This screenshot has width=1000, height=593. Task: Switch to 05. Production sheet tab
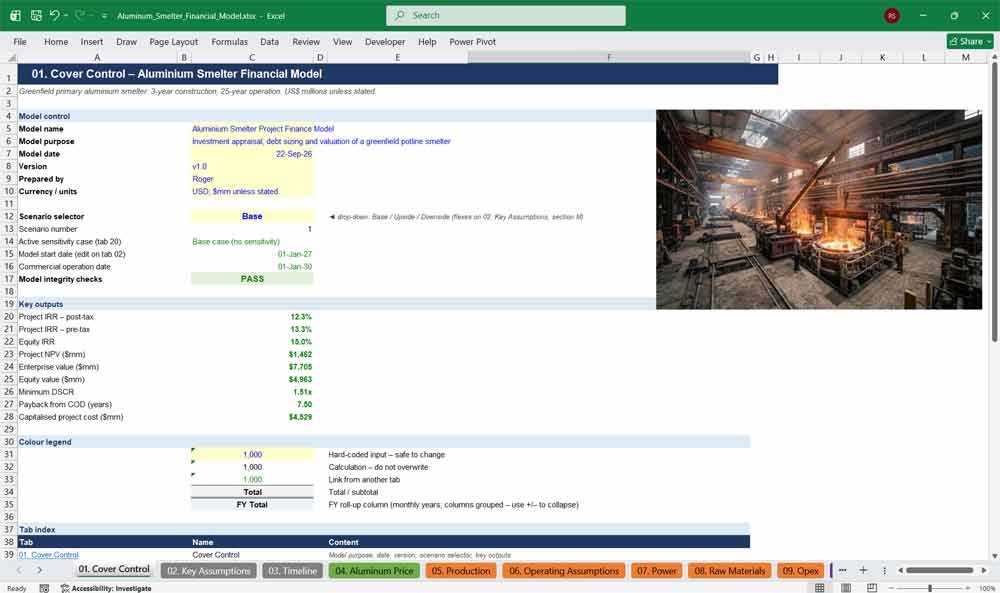tap(461, 571)
